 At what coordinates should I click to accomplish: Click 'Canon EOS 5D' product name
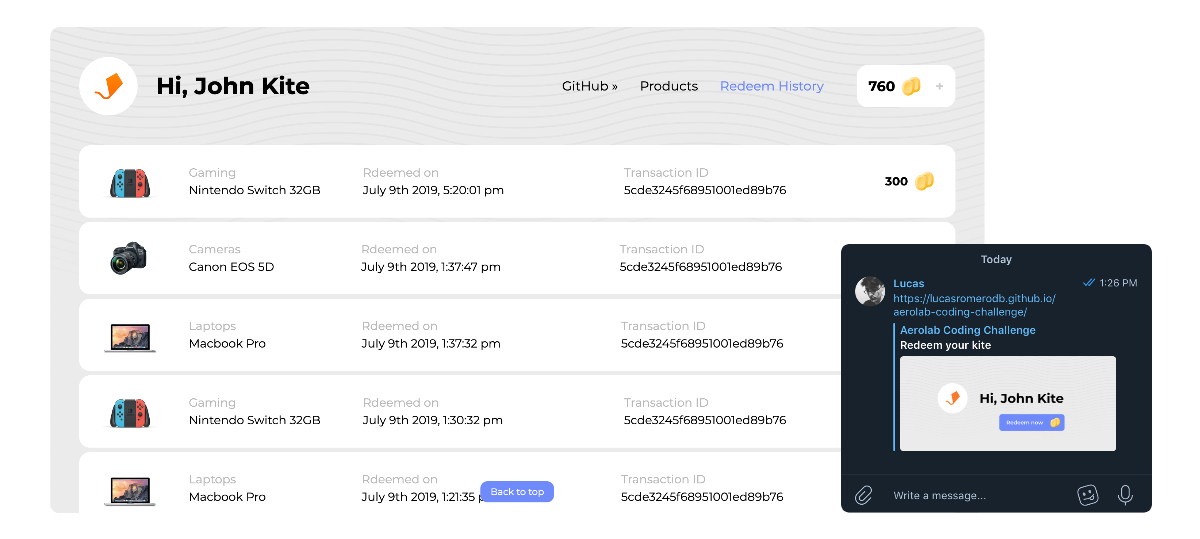pyautogui.click(x=231, y=267)
